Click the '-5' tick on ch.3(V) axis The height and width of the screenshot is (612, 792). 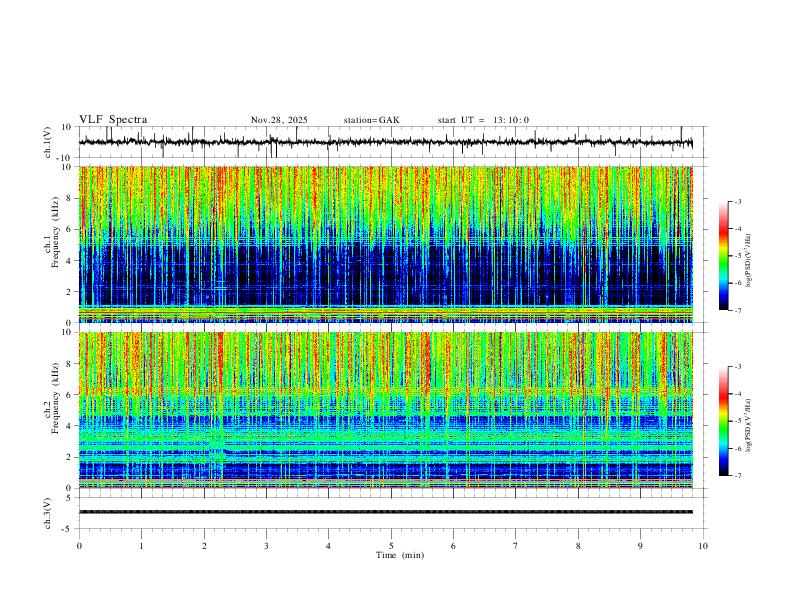pyautogui.click(x=68, y=529)
